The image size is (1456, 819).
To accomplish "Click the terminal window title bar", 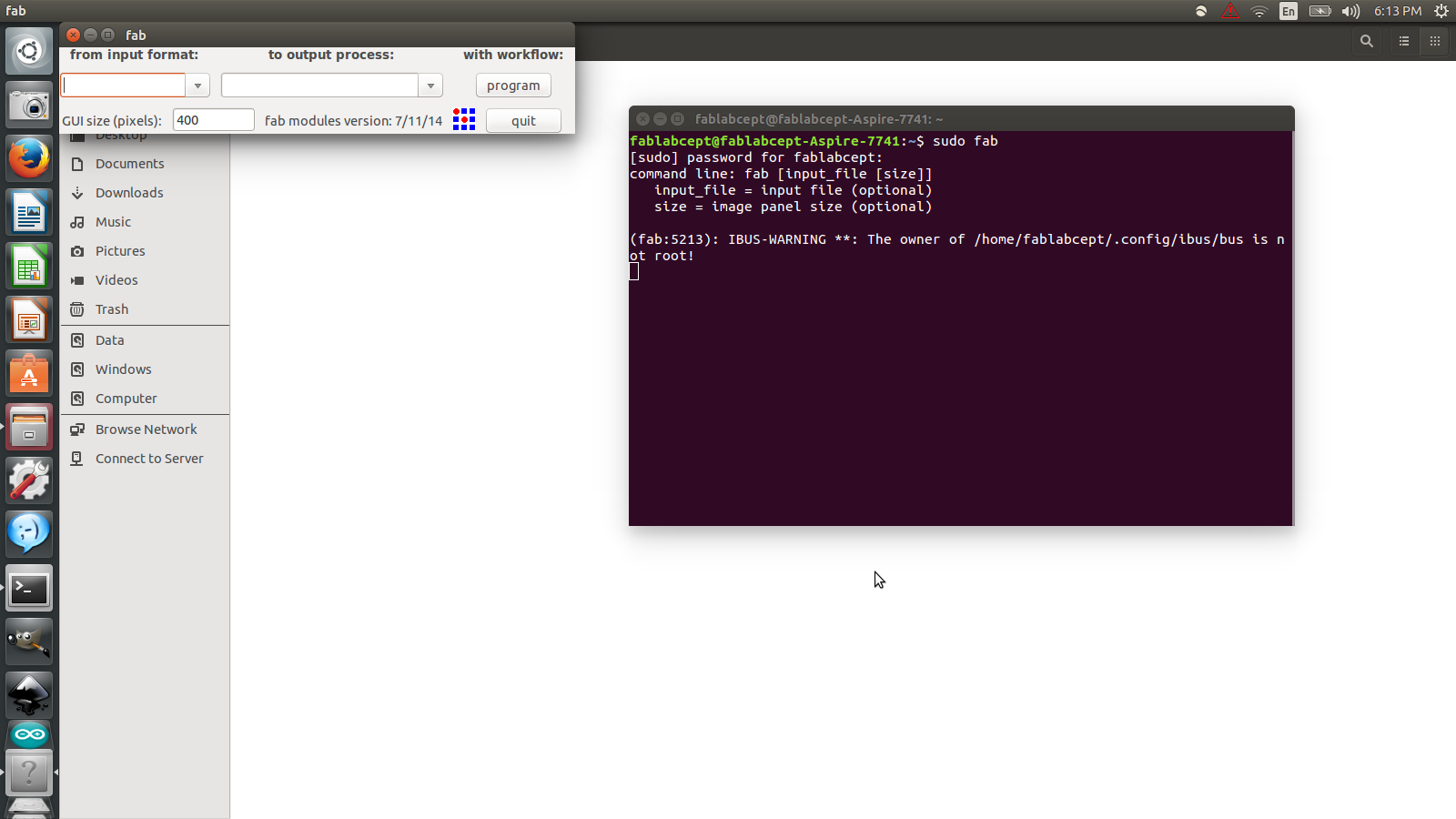I will [961, 118].
